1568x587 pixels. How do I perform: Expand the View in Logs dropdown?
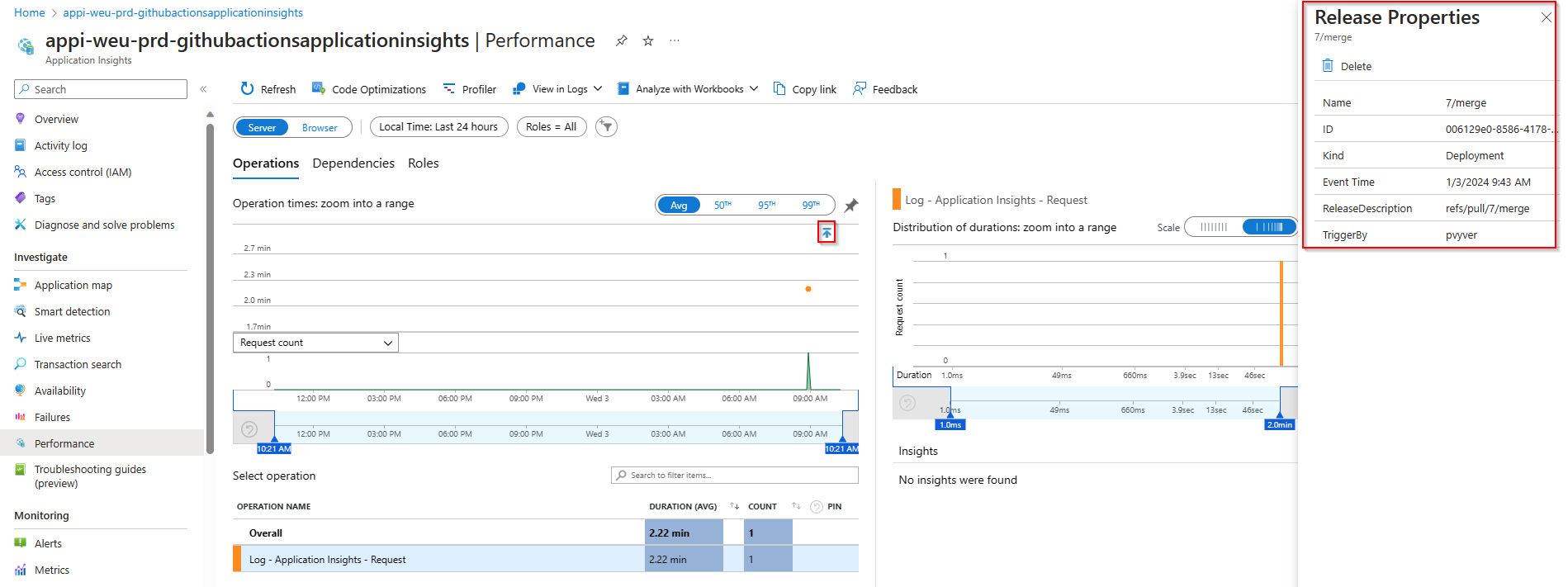click(557, 89)
